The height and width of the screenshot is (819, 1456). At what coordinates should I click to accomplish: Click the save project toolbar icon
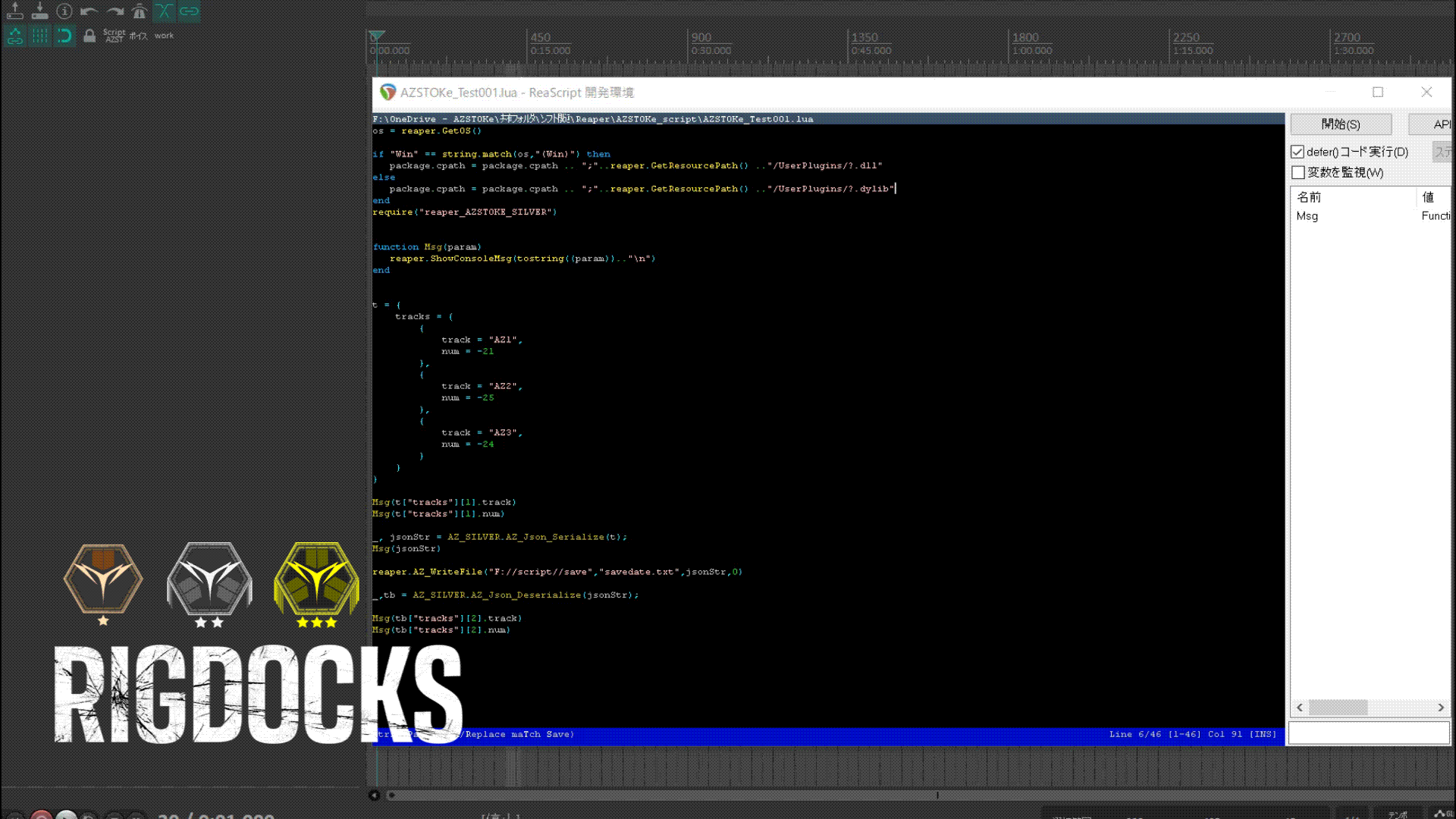(x=40, y=11)
